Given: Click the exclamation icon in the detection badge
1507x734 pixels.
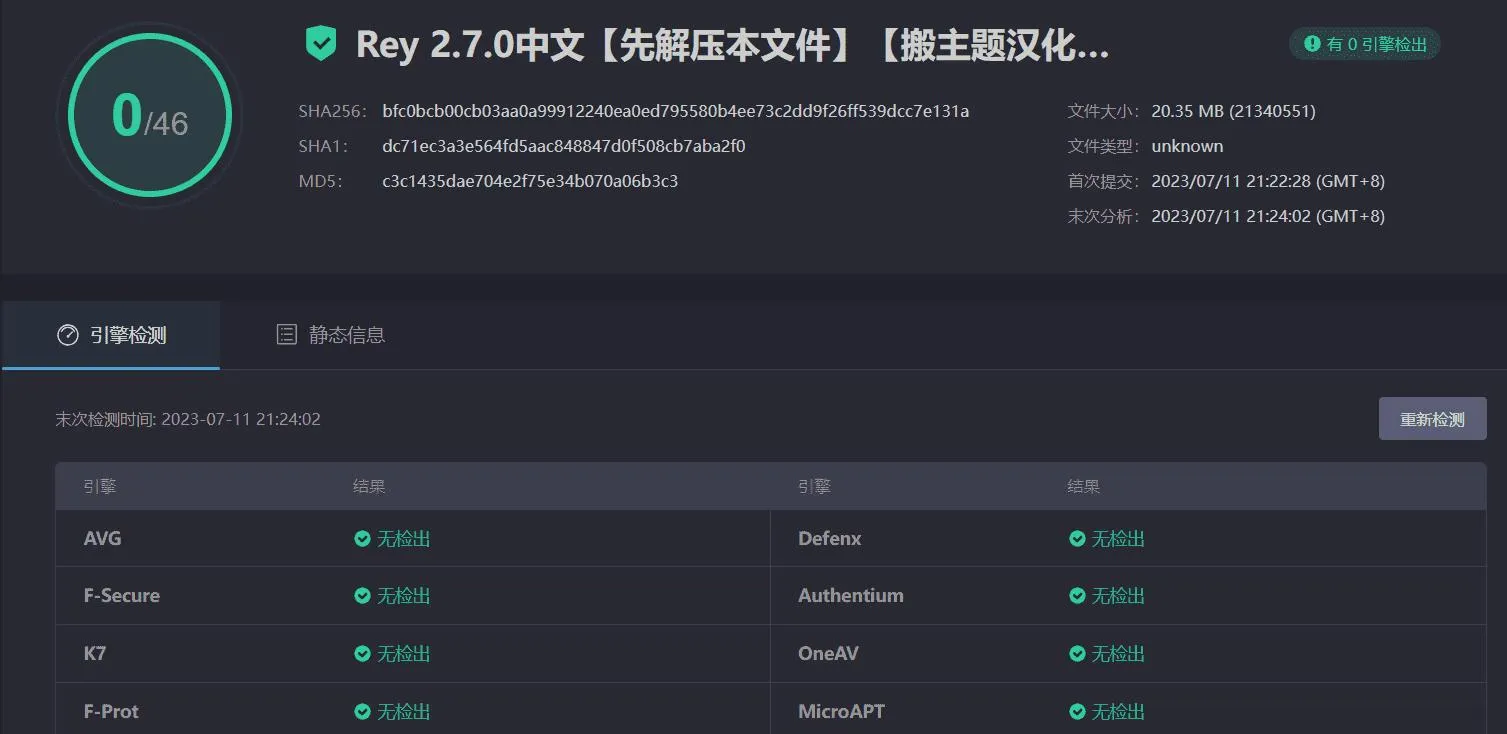Looking at the screenshot, I should 1312,44.
